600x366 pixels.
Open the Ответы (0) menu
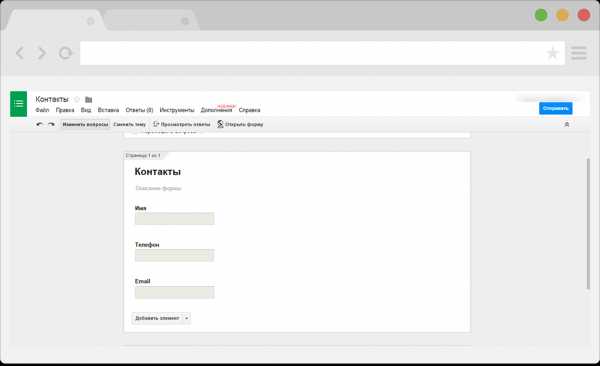tap(139, 110)
